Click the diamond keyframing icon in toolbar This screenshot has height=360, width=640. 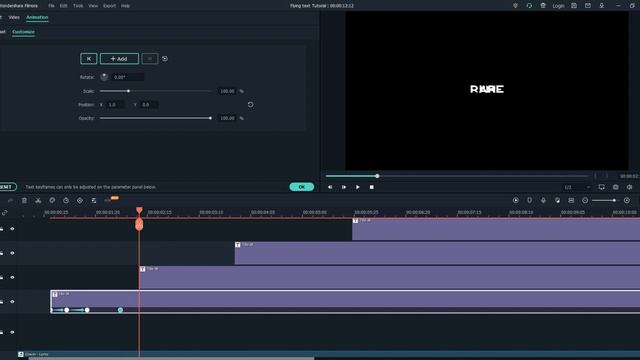pyautogui.click(x=80, y=200)
